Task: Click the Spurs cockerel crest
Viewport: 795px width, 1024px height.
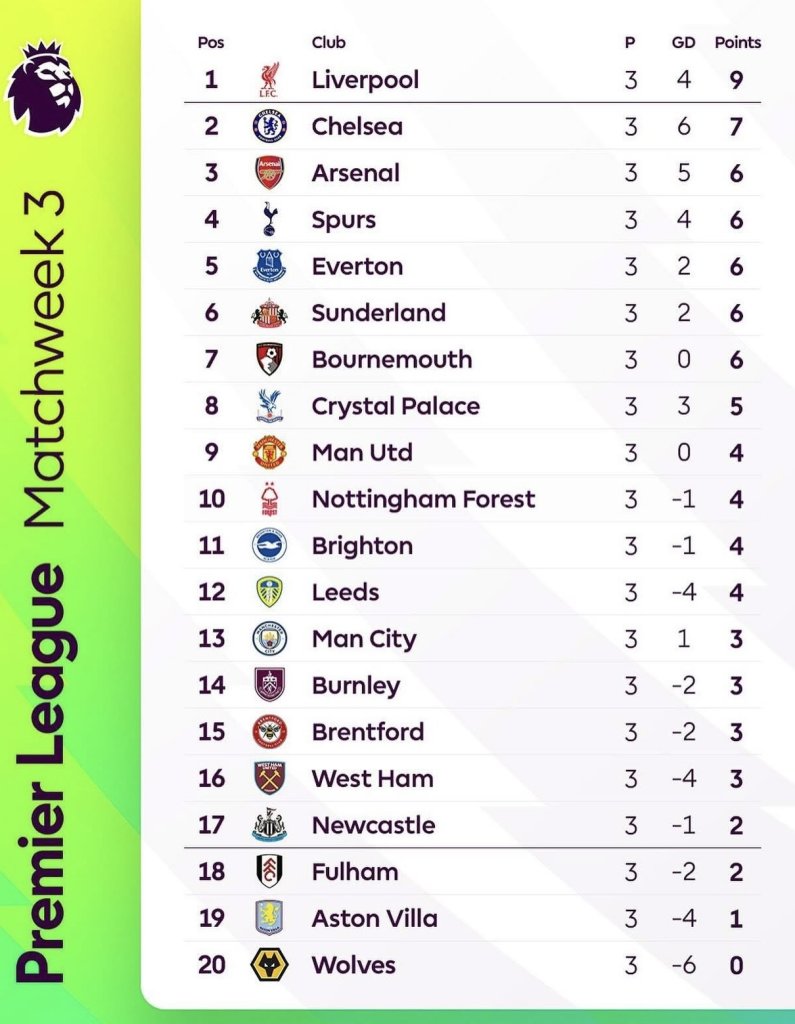Action: tap(269, 219)
